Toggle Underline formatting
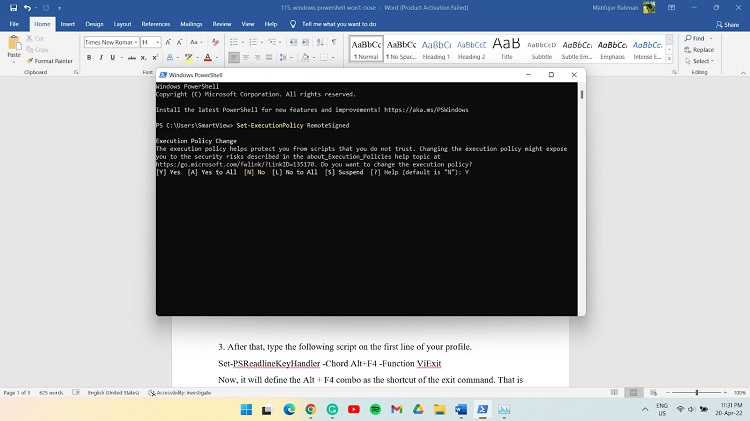This screenshot has height=421, width=750. (x=112, y=57)
